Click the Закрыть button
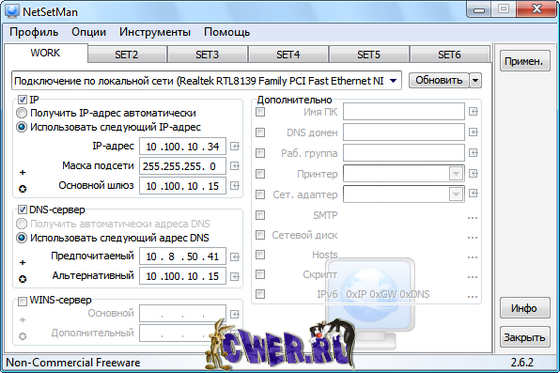The width and height of the screenshot is (560, 373). (524, 337)
